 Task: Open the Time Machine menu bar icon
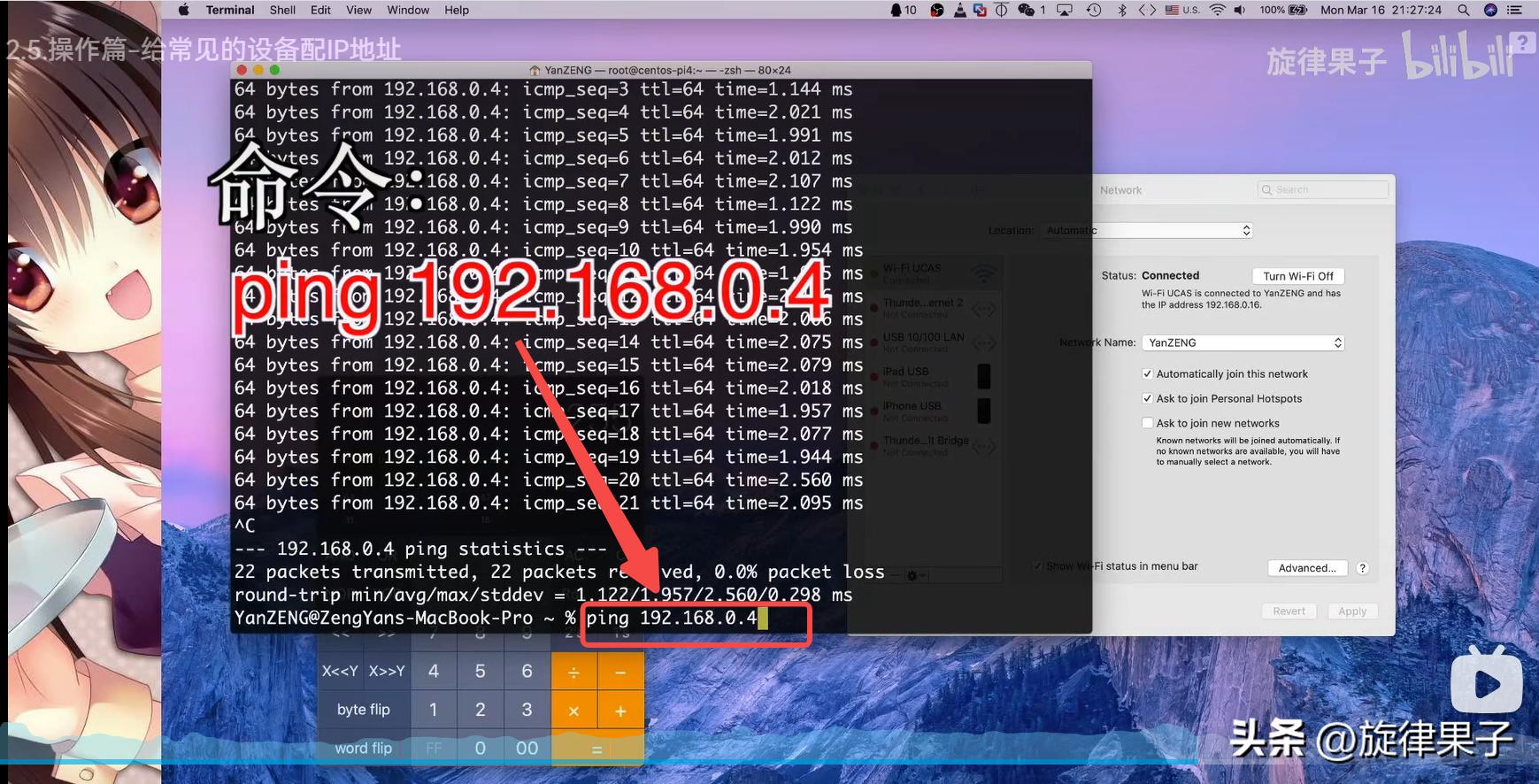point(1094,10)
